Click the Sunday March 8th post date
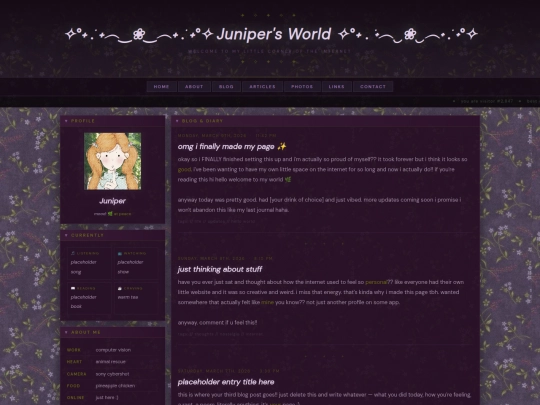This screenshot has width=540, height=405. (x=225, y=258)
